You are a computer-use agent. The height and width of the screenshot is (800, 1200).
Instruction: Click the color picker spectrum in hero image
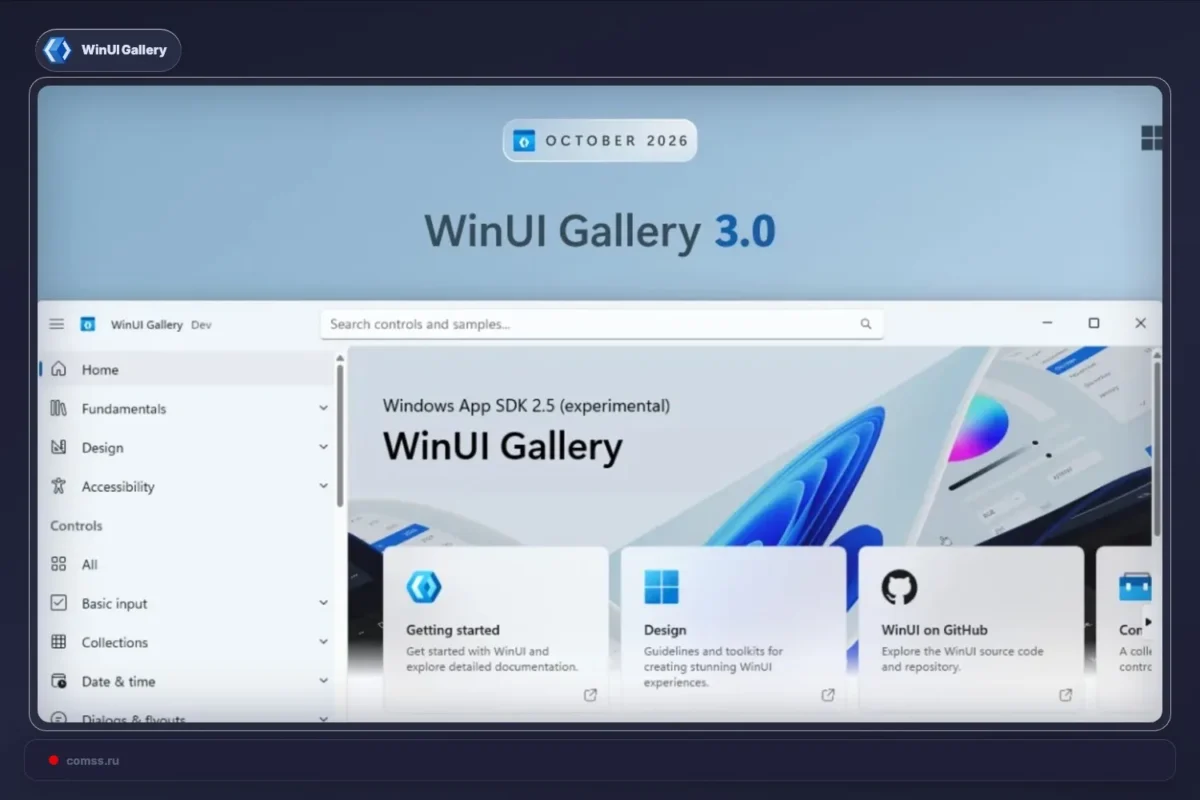click(978, 427)
